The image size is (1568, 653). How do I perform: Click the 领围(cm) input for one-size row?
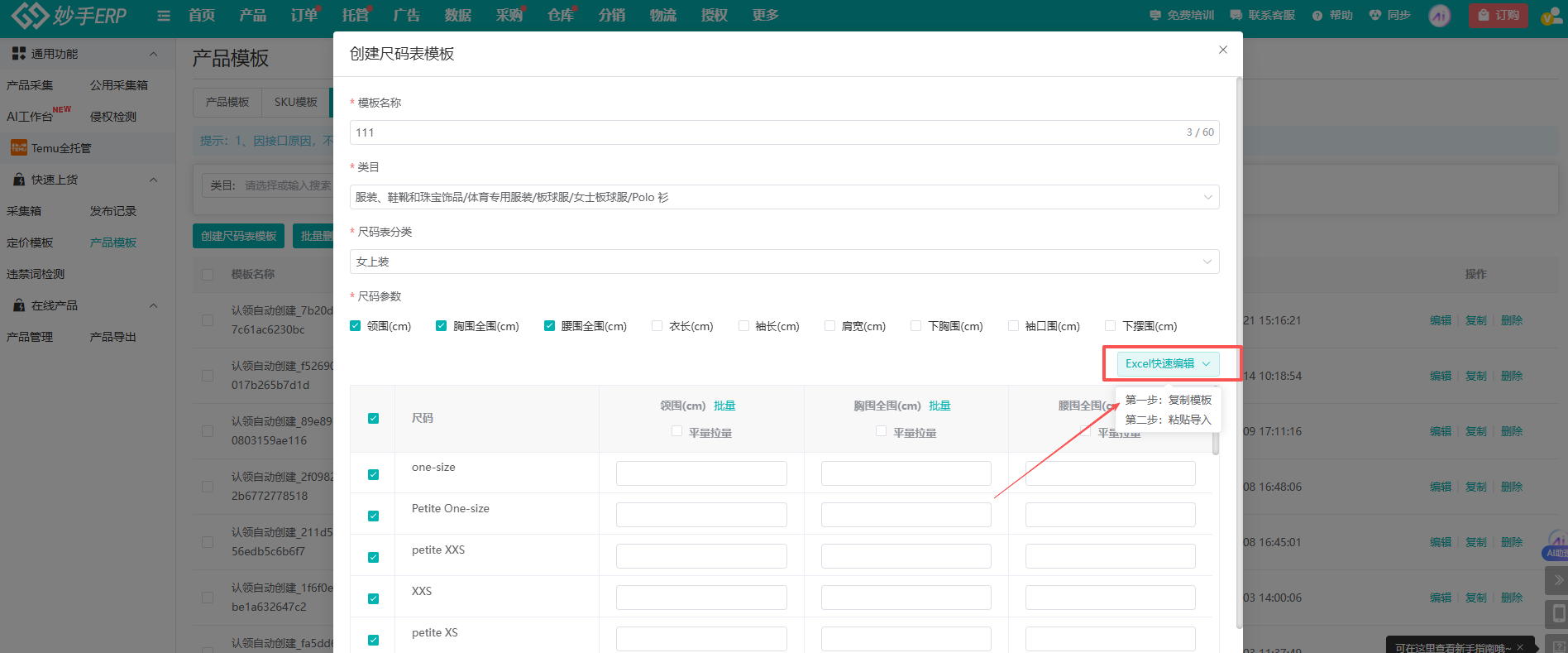701,473
